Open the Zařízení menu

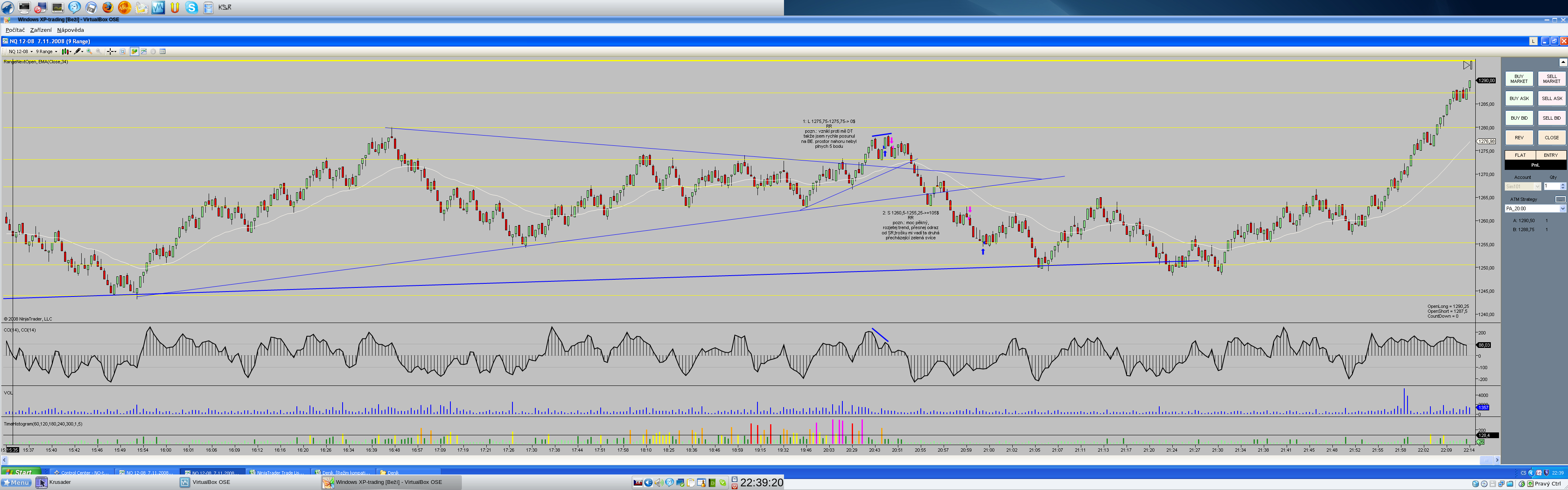pos(41,30)
